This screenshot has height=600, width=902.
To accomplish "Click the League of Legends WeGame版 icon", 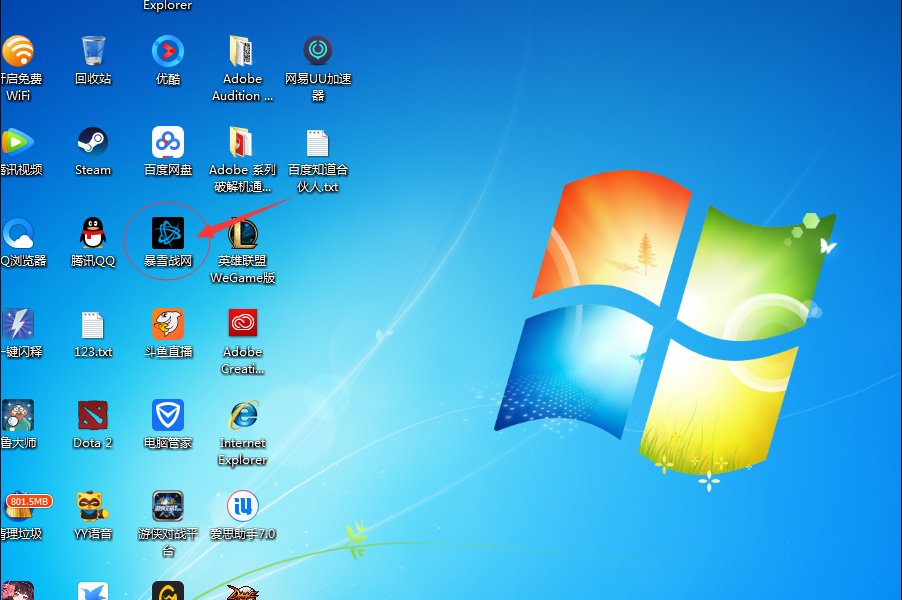I will point(242,233).
